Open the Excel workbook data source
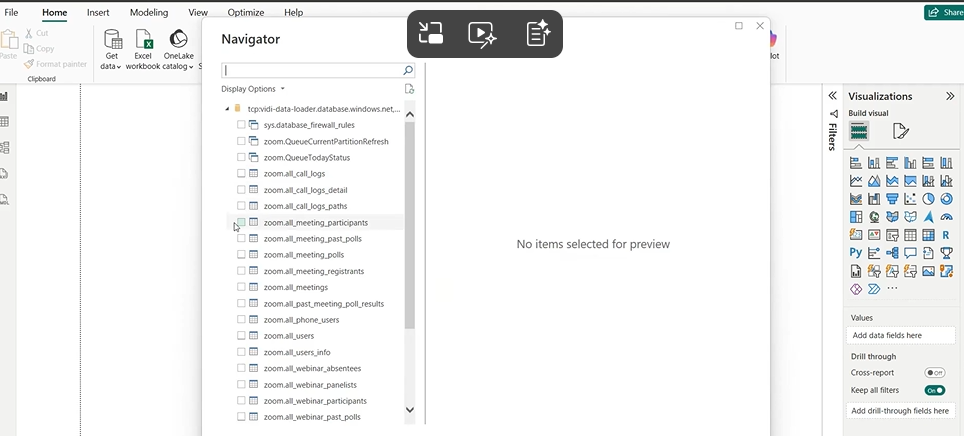The width and height of the screenshot is (964, 436). pos(143,47)
